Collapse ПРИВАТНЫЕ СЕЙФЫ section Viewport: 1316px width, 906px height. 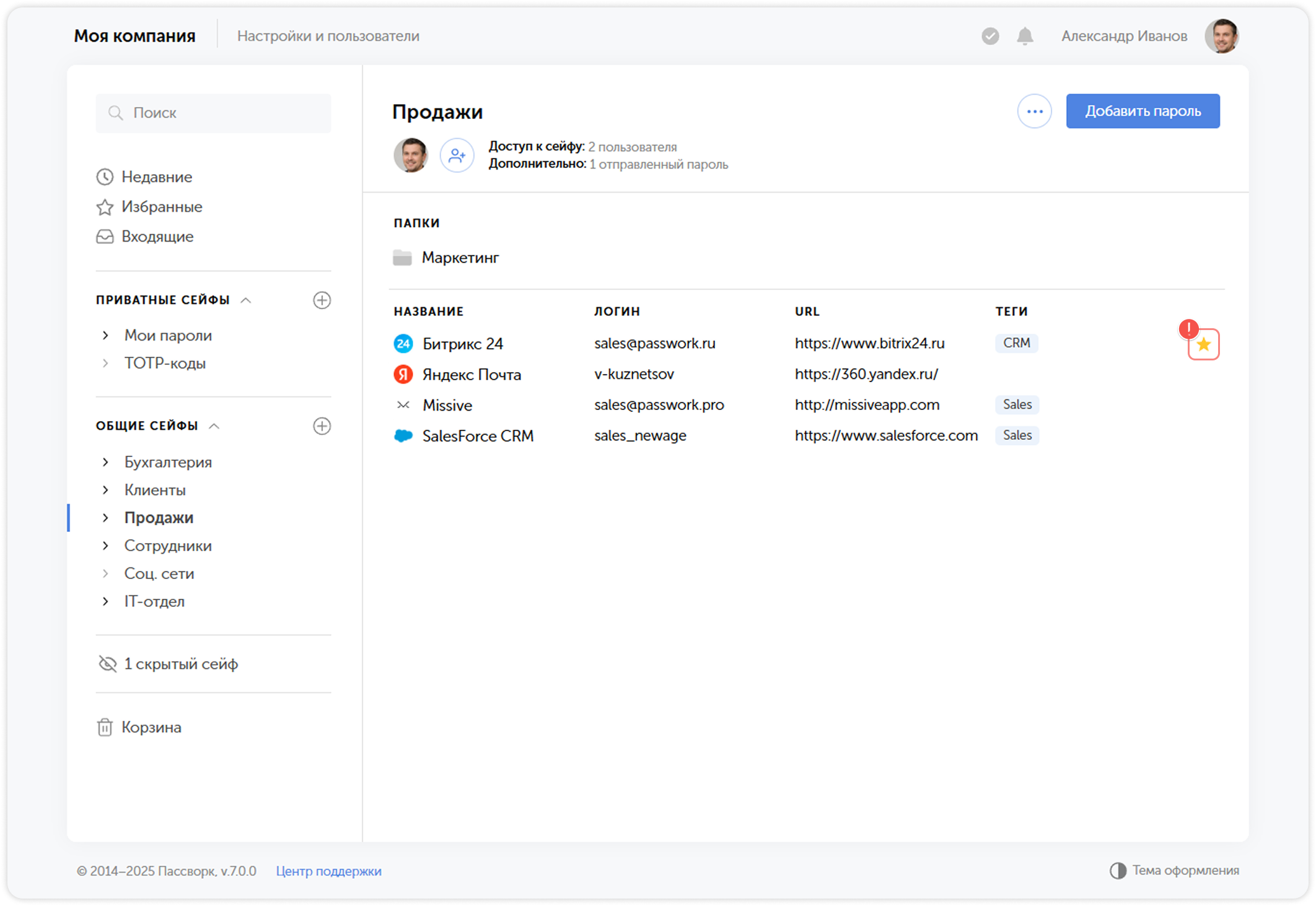tap(246, 300)
